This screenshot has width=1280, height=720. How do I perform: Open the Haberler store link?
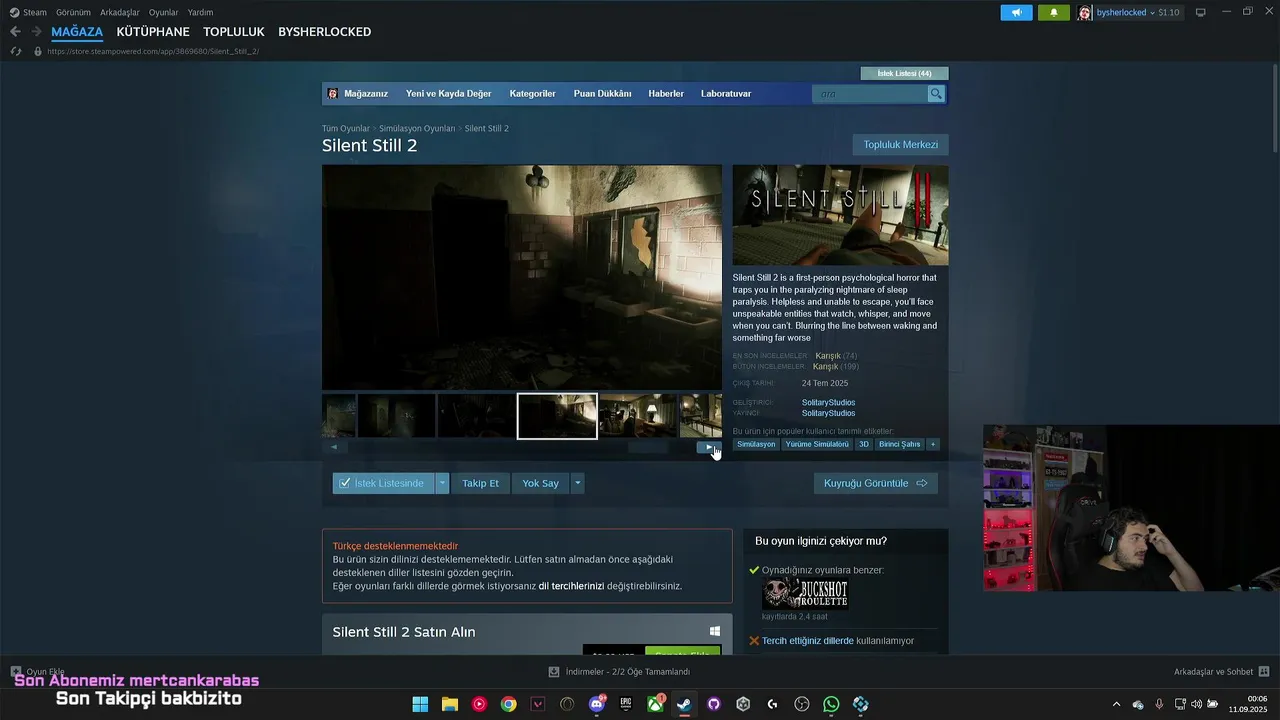coord(666,93)
